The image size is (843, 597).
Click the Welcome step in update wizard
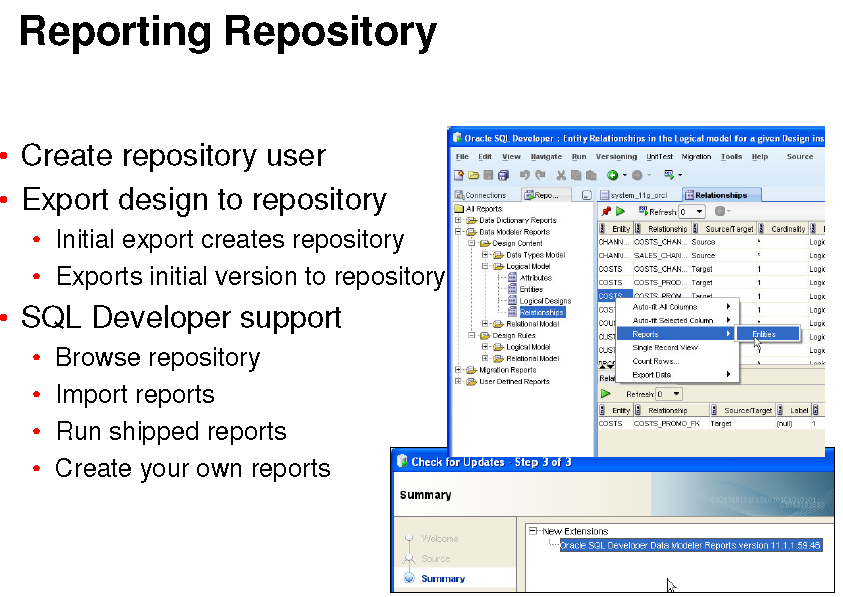(440, 538)
